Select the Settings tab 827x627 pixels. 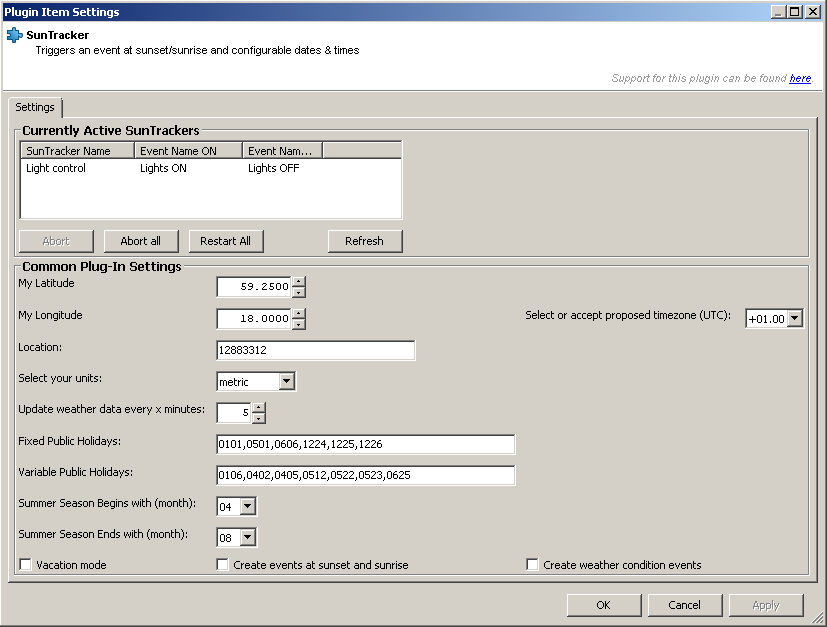tap(35, 107)
